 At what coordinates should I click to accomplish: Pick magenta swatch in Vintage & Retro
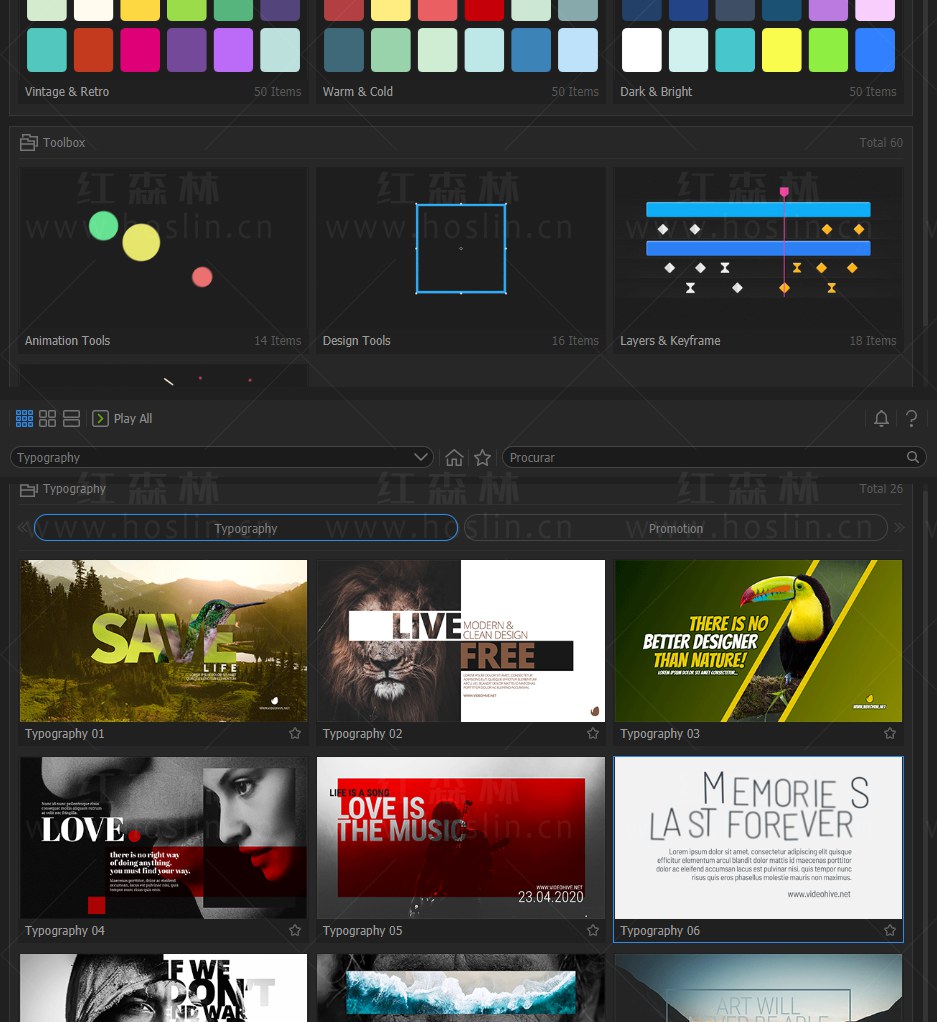click(x=140, y=50)
